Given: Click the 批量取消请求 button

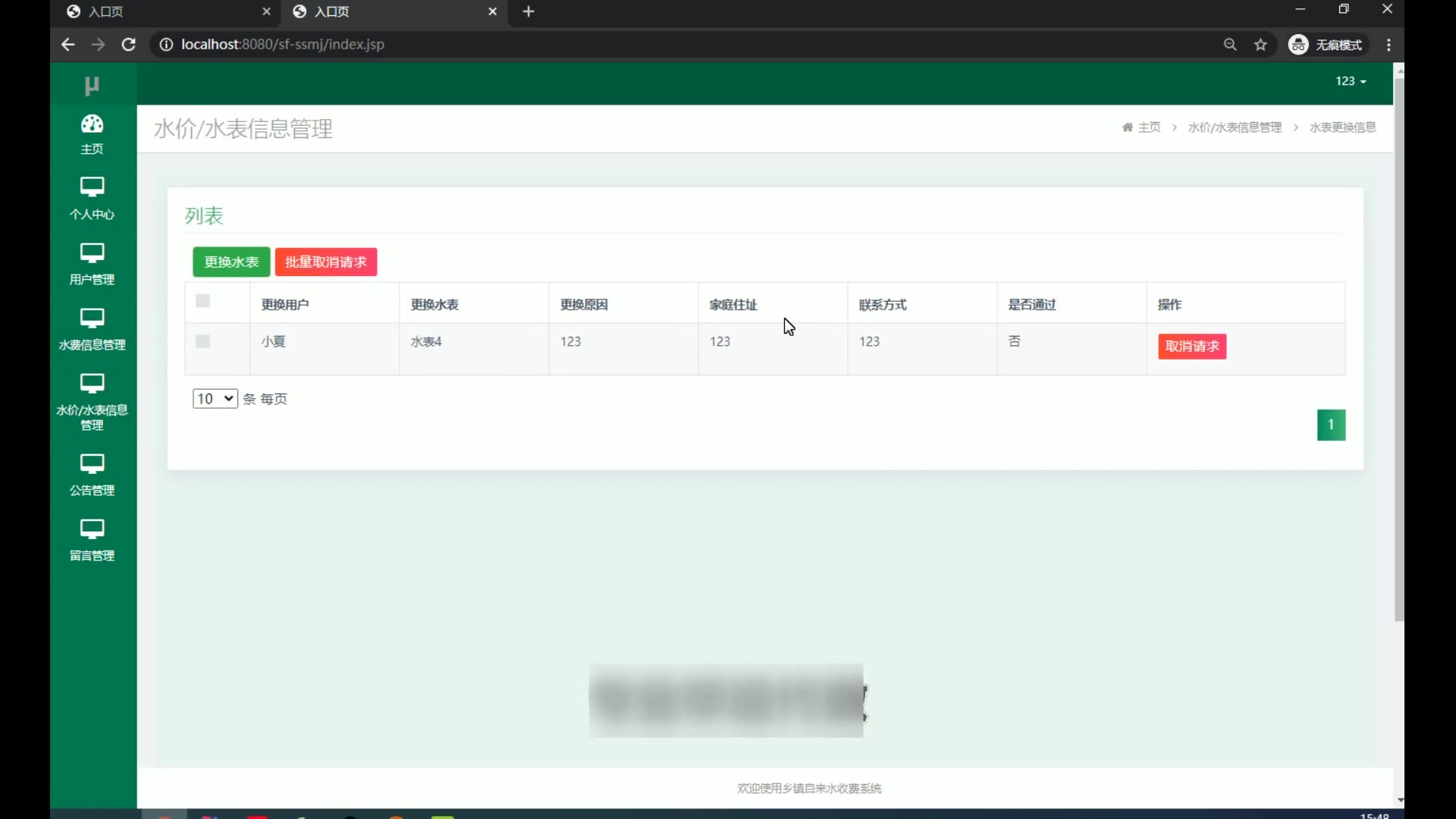Looking at the screenshot, I should (x=325, y=262).
